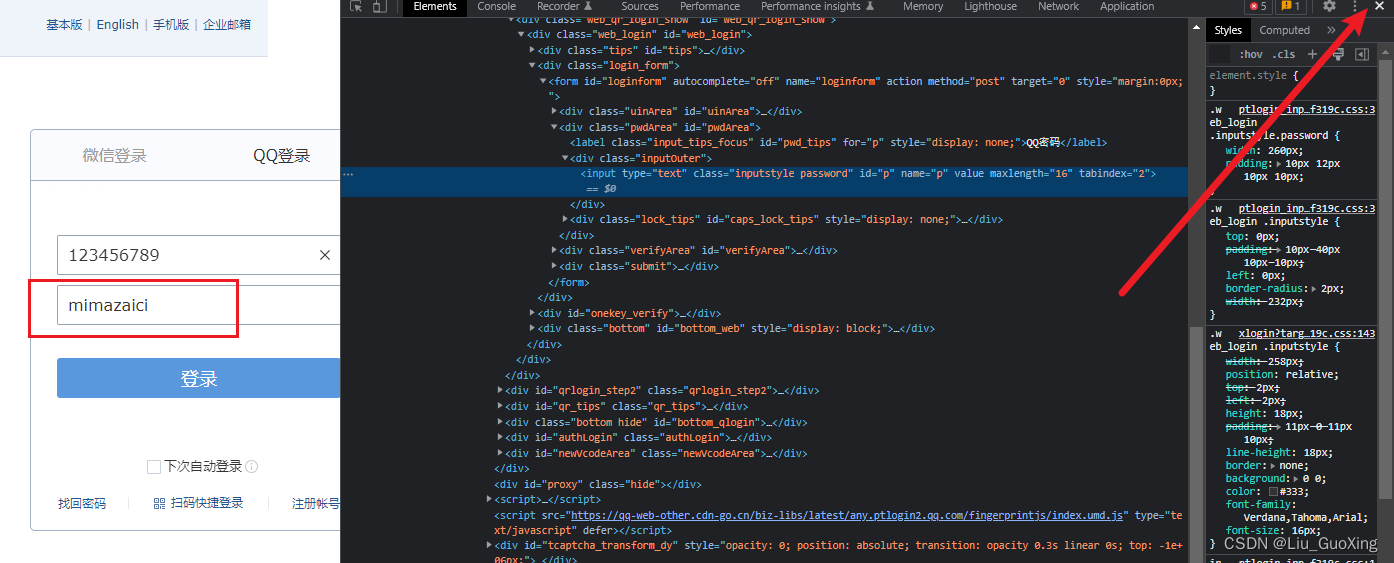Open the fingerprintjs index.umd.js script link
The width and height of the screenshot is (1394, 563).
click(x=848, y=515)
